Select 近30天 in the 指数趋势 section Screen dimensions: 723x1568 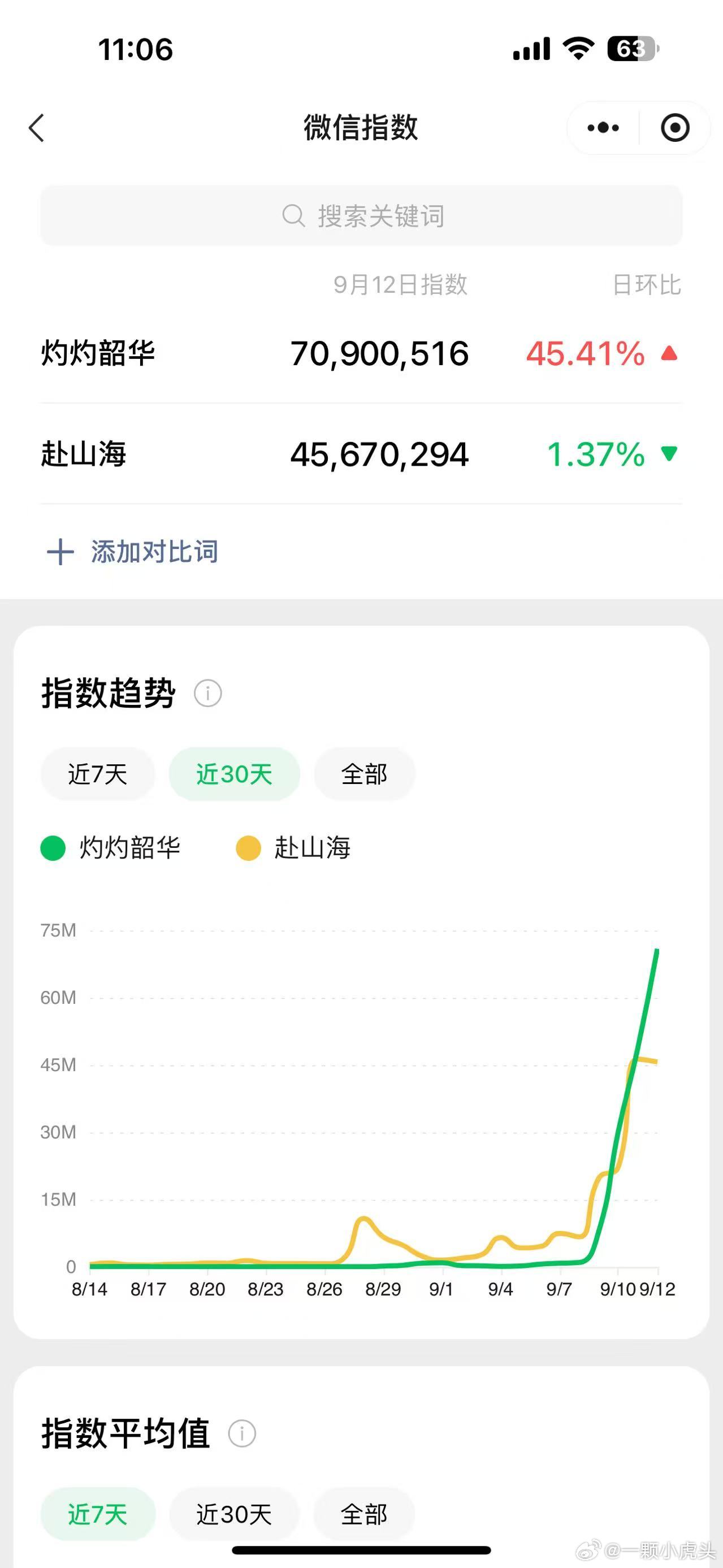click(x=234, y=774)
